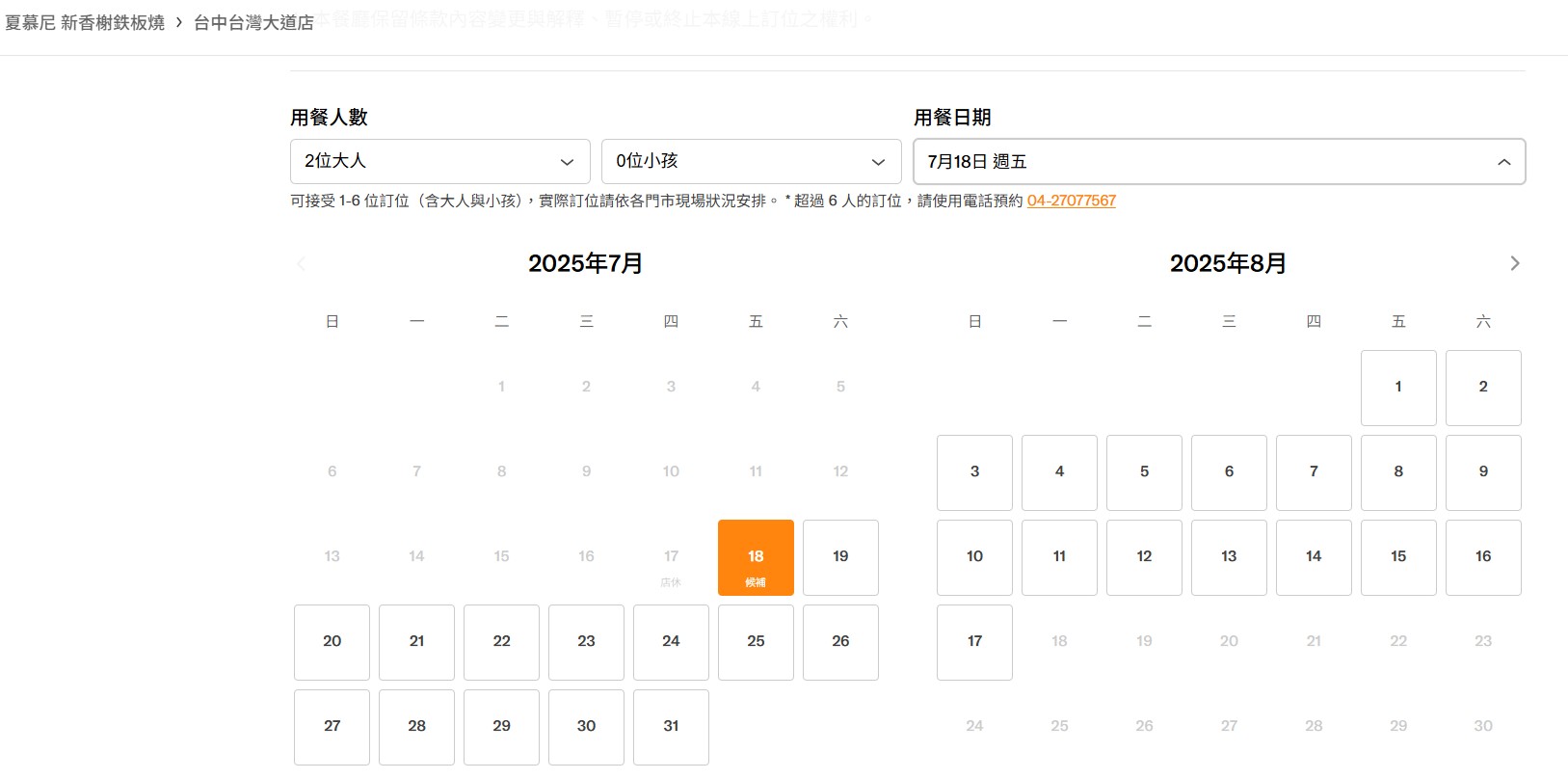Open 夏慕尼 新香榭鉄板燒 breadcrumb

85,22
